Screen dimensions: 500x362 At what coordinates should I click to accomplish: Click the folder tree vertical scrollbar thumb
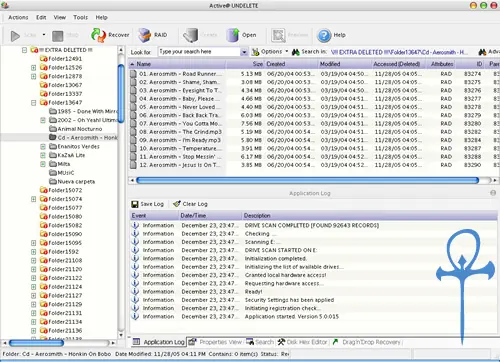pos(121,94)
